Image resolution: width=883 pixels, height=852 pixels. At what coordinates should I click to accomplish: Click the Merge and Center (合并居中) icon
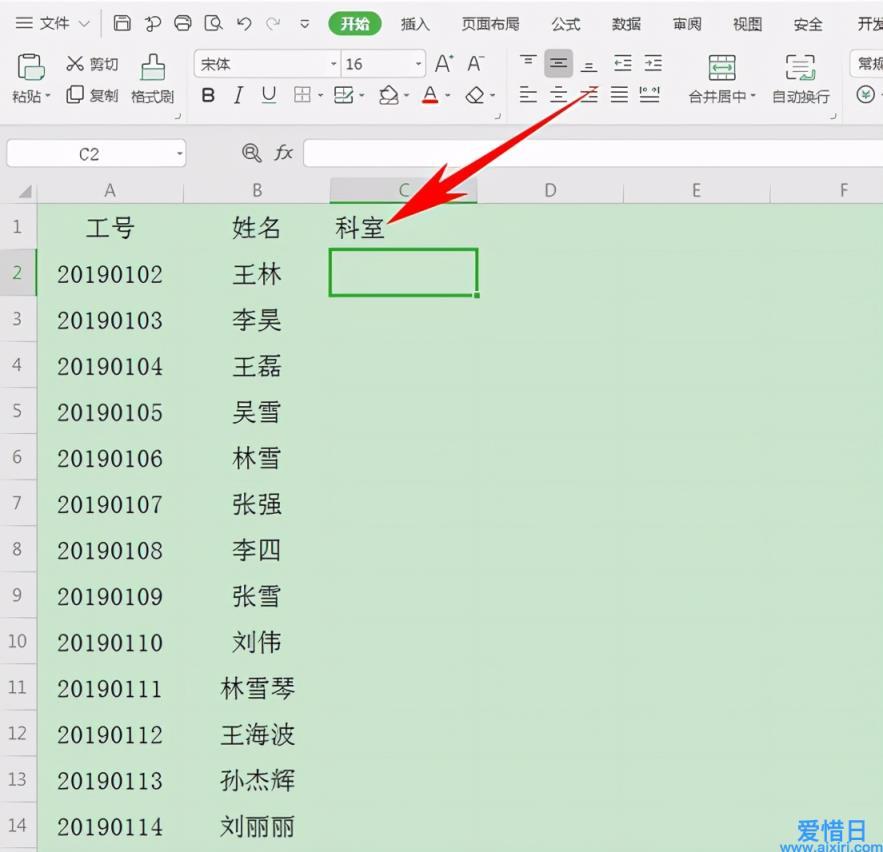click(x=722, y=78)
